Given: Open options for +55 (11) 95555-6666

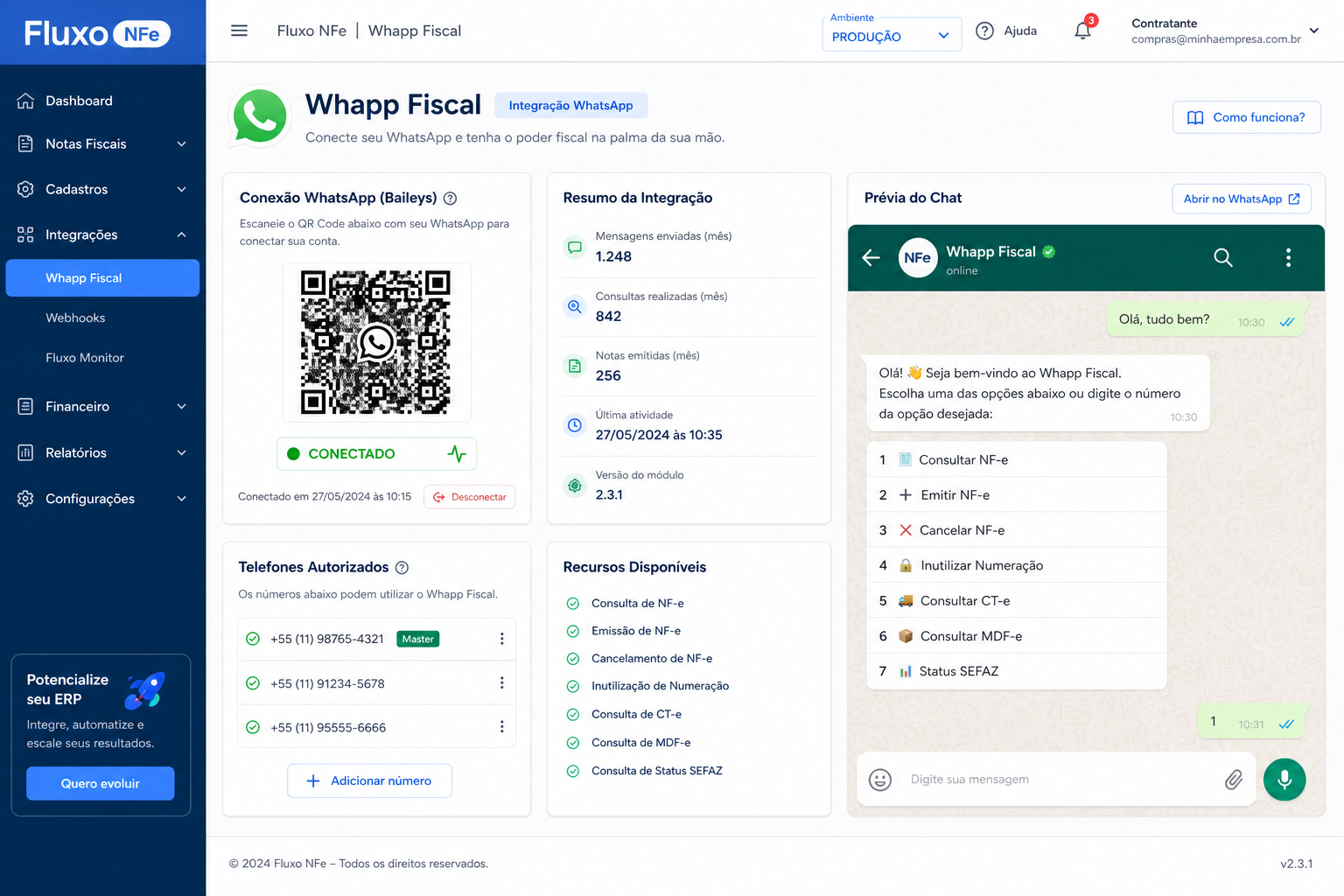Looking at the screenshot, I should click(501, 726).
